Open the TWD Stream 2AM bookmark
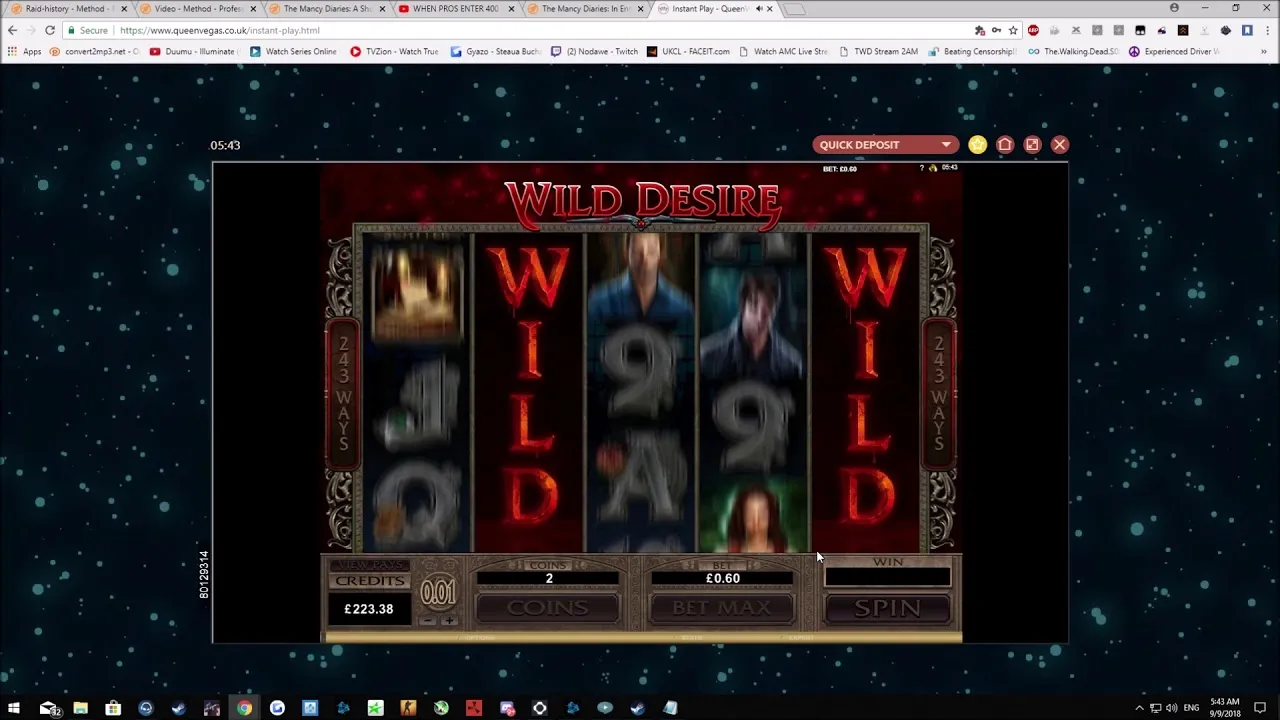Image resolution: width=1280 pixels, height=720 pixels. 878,51
